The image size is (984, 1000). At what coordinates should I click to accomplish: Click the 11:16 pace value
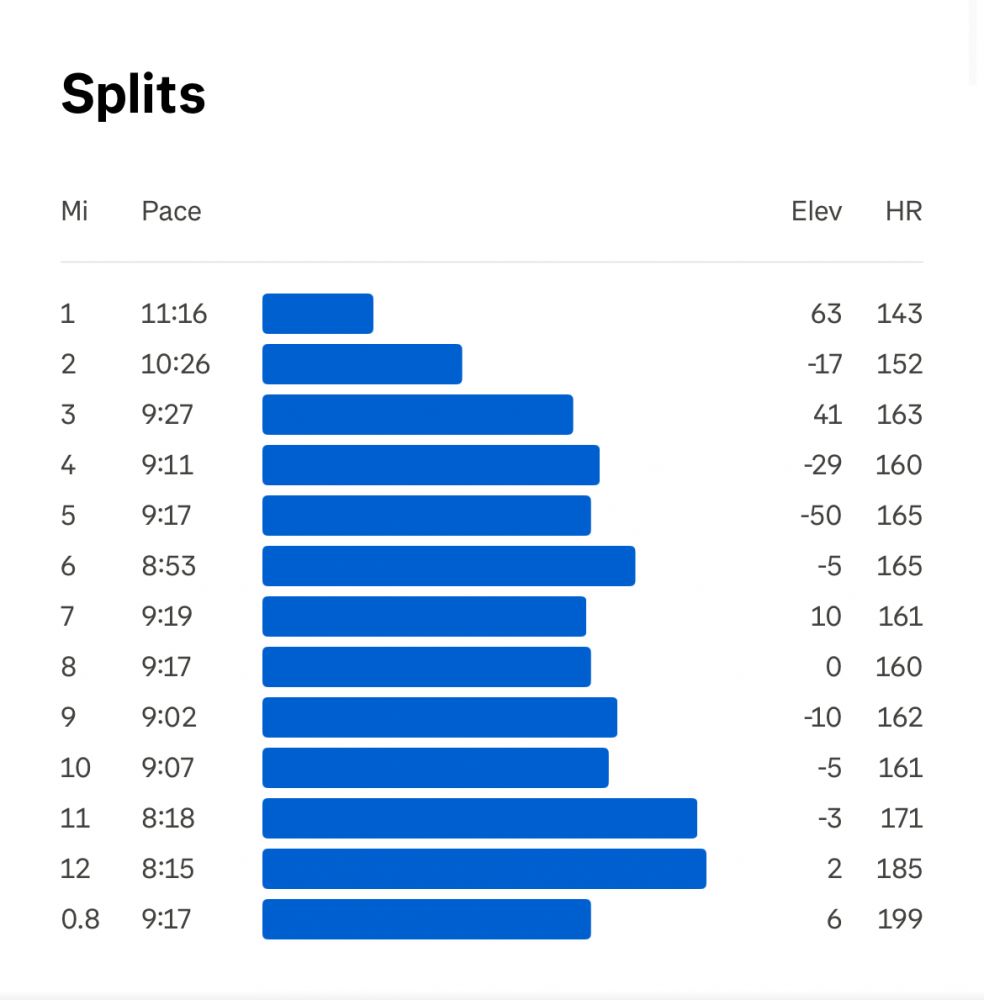point(174,314)
